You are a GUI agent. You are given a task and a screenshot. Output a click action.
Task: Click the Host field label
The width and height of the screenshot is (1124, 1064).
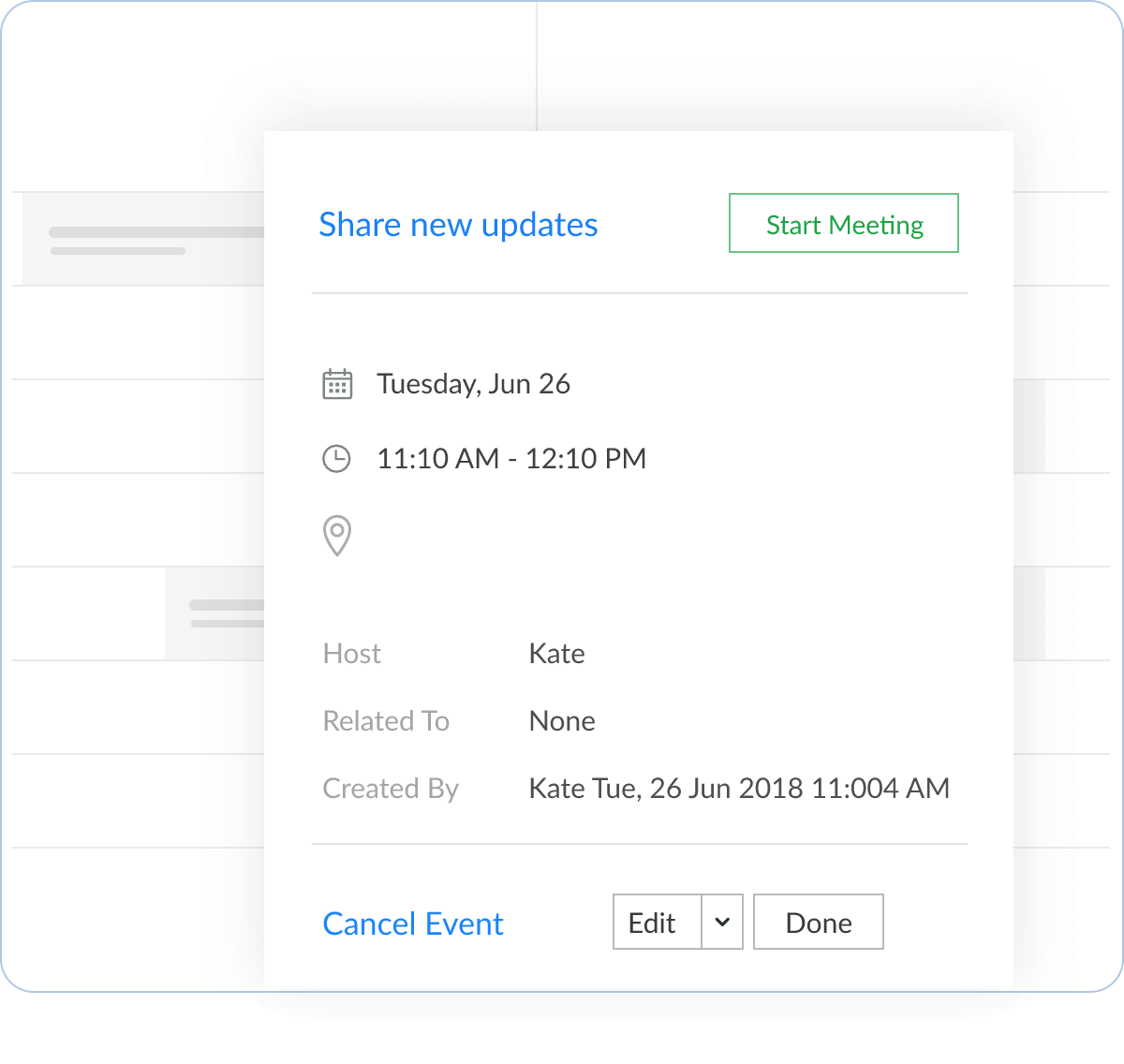[352, 654]
